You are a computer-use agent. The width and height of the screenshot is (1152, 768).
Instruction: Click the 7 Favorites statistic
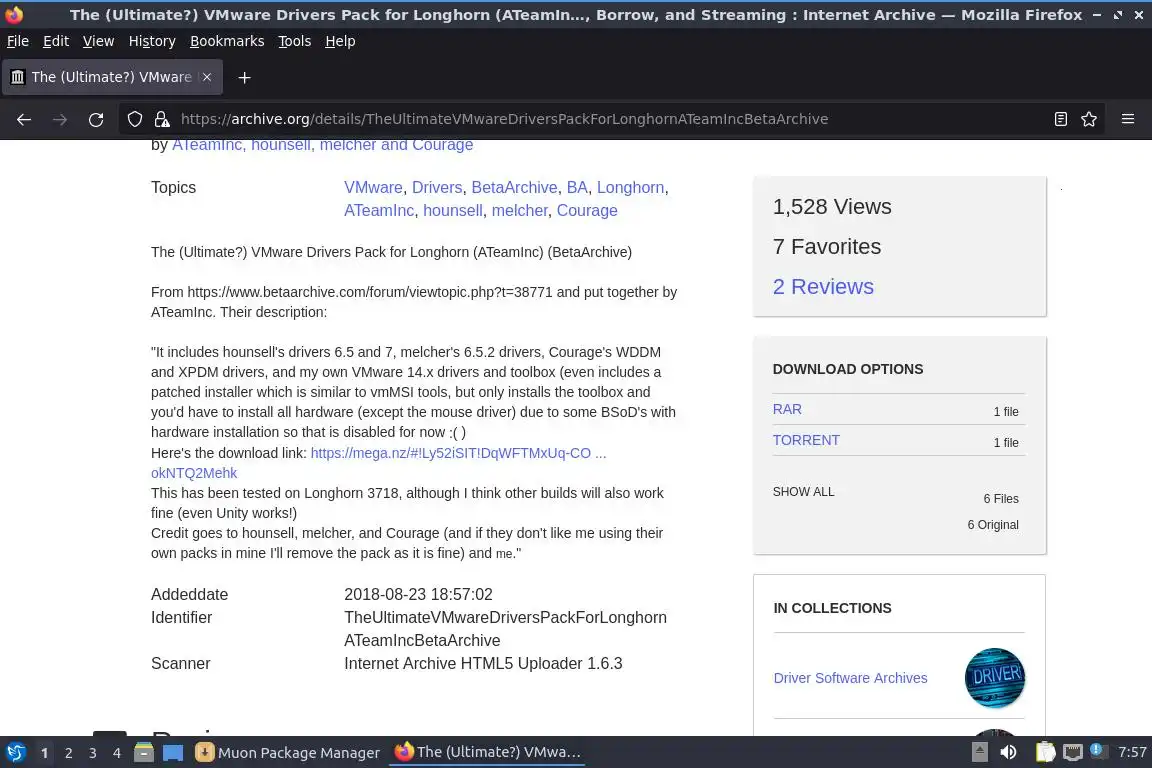coord(827,247)
